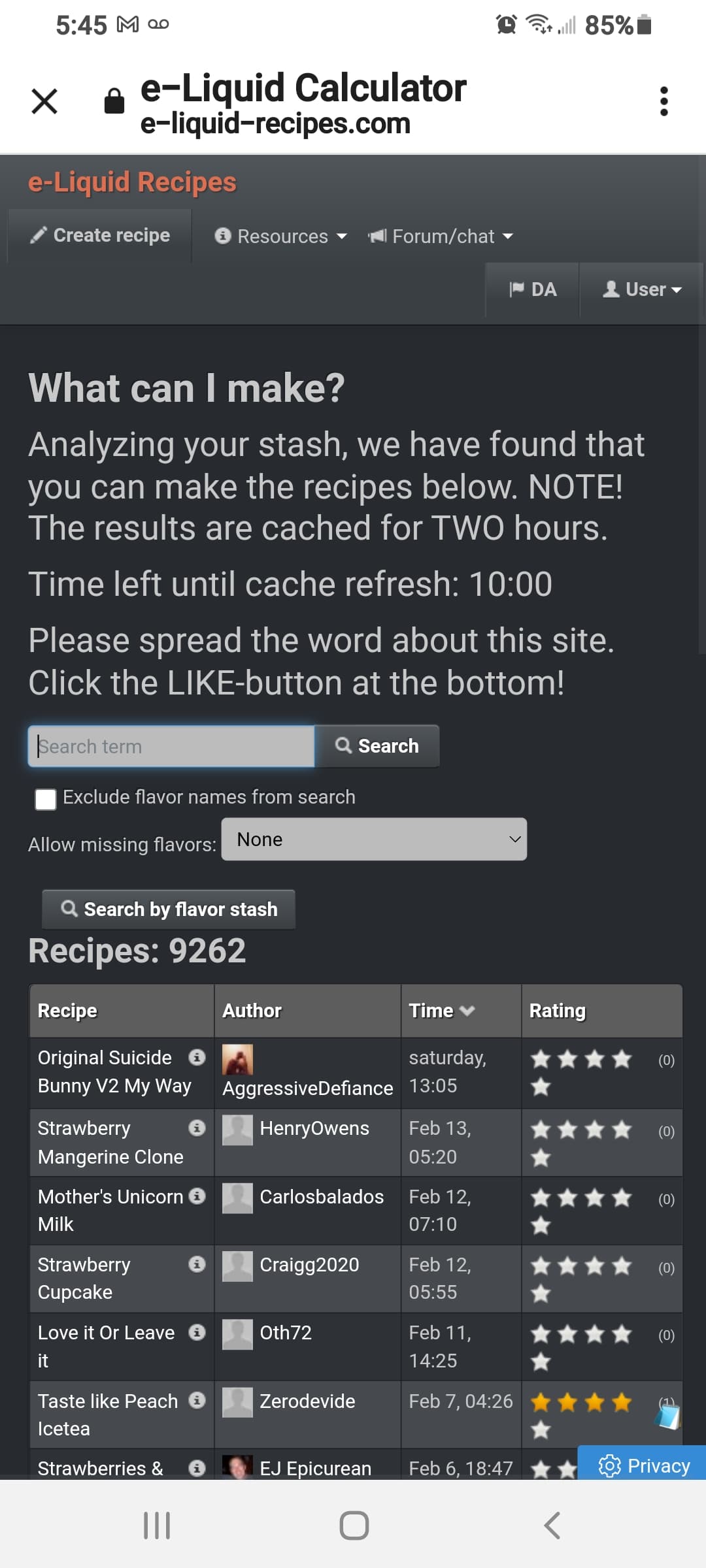The width and height of the screenshot is (706, 1568).
Task: Tap info icon beside Taste like Peach Icetea
Action: click(x=197, y=1400)
